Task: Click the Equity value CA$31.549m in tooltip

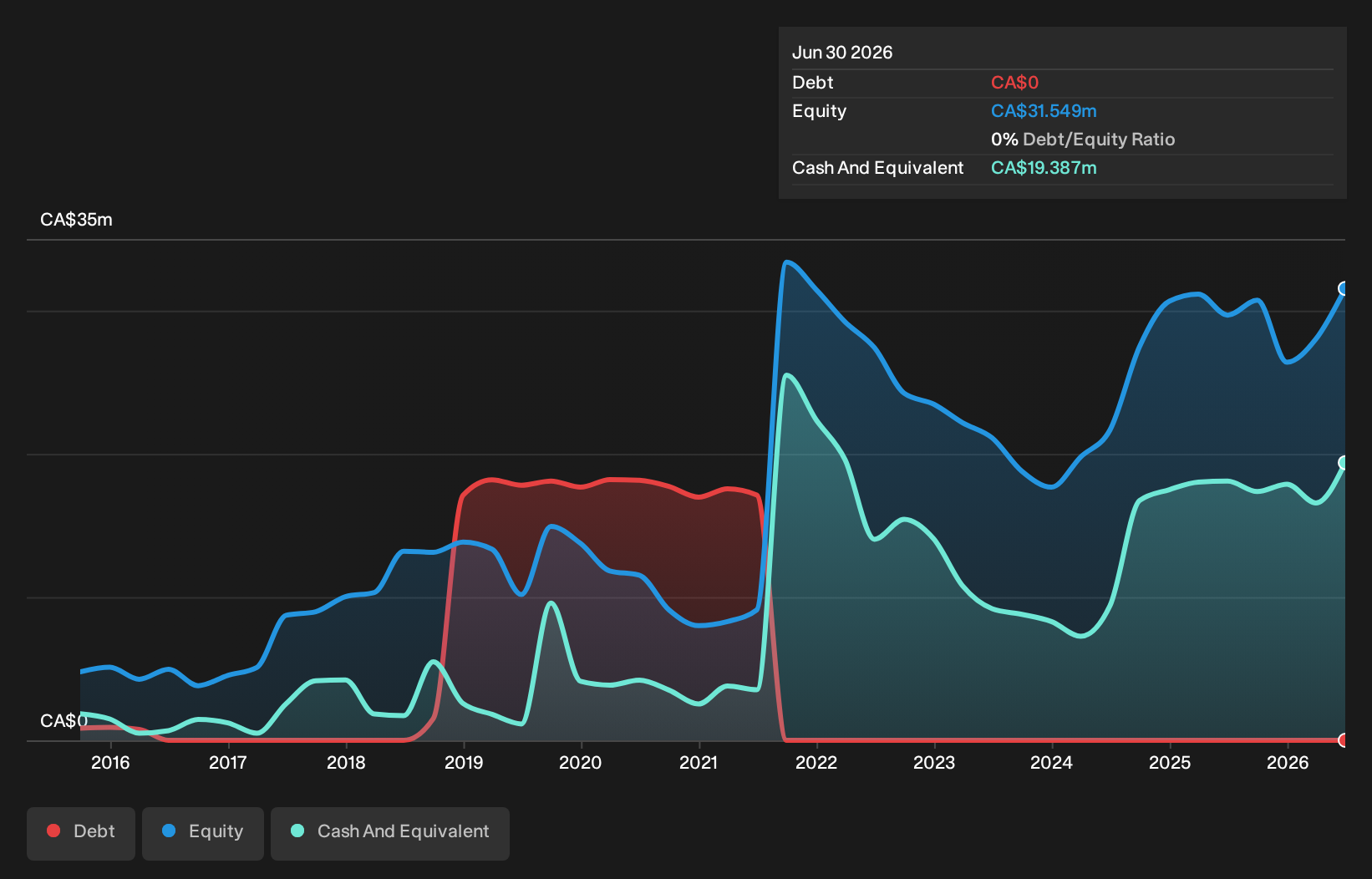Action: tap(1044, 111)
